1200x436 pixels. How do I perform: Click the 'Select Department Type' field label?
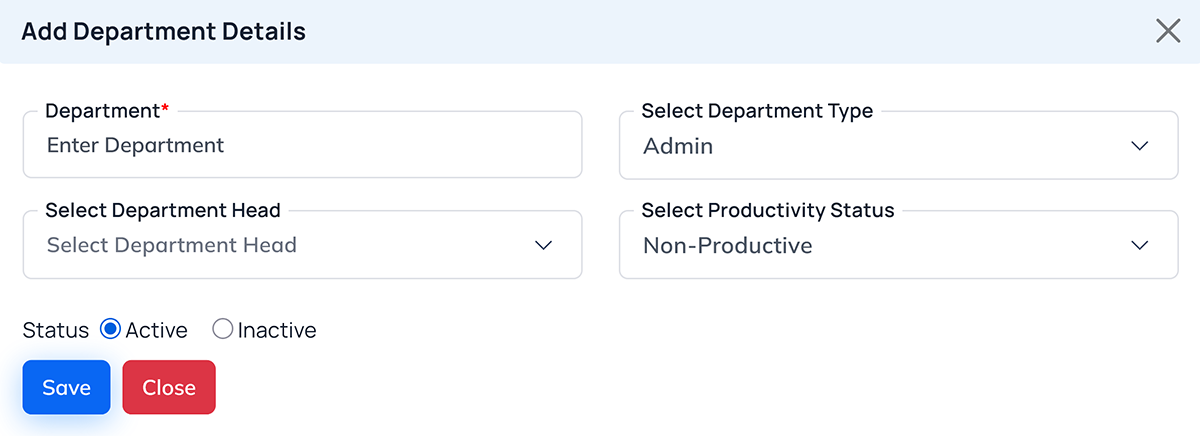click(x=757, y=111)
